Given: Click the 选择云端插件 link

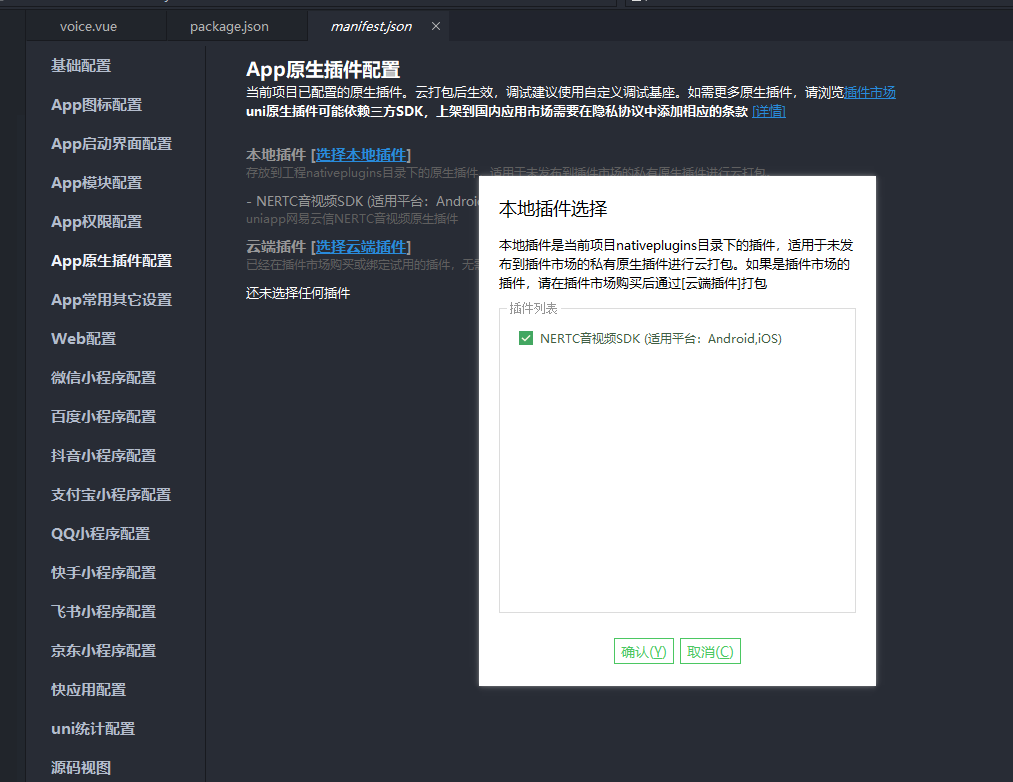Looking at the screenshot, I should click(x=361, y=247).
